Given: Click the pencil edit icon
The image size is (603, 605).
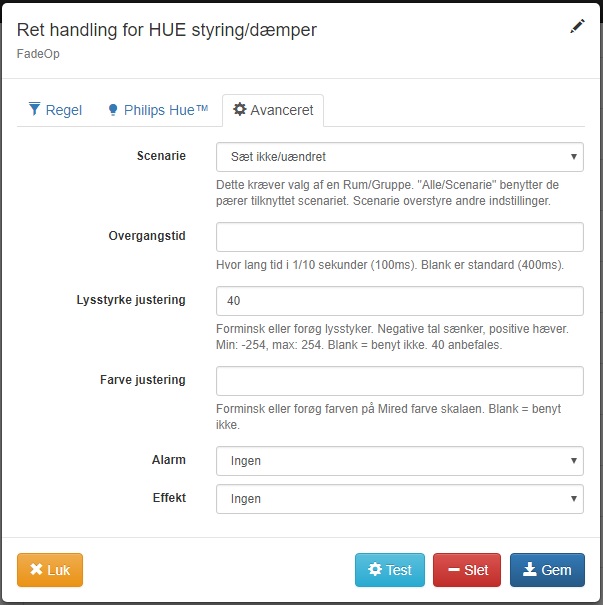Looking at the screenshot, I should point(577,27).
